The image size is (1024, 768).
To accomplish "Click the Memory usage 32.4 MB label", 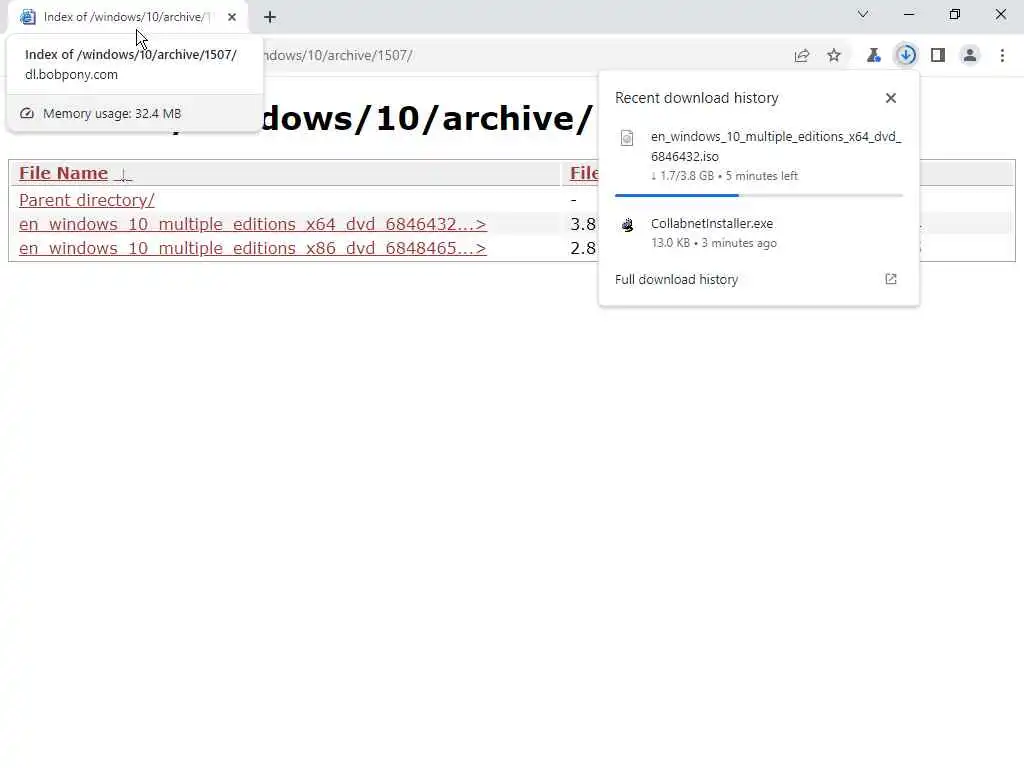I will pos(112,114).
